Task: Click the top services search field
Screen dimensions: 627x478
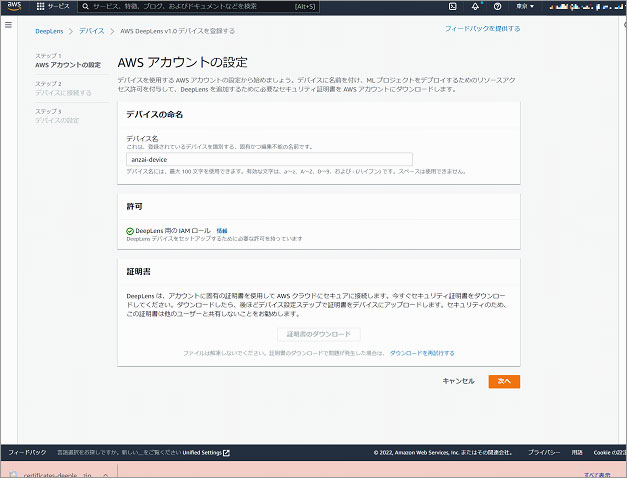Action: click(x=198, y=6)
